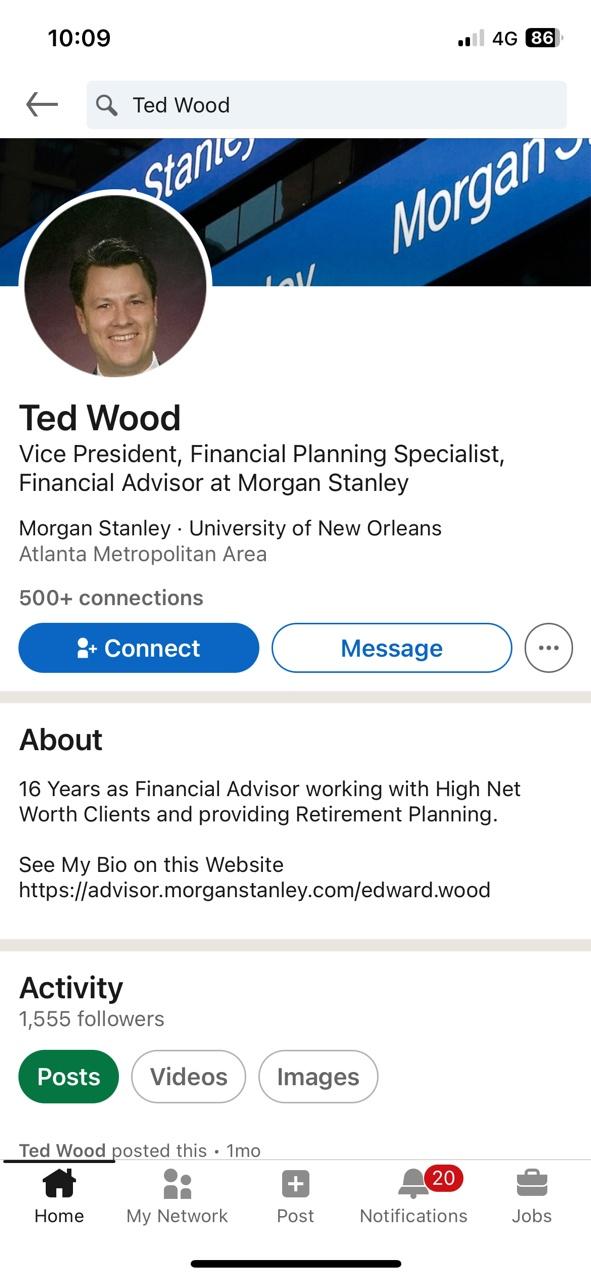Viewport: 591px width, 1280px height.
Task: Tap the back arrow icon
Action: (42, 104)
